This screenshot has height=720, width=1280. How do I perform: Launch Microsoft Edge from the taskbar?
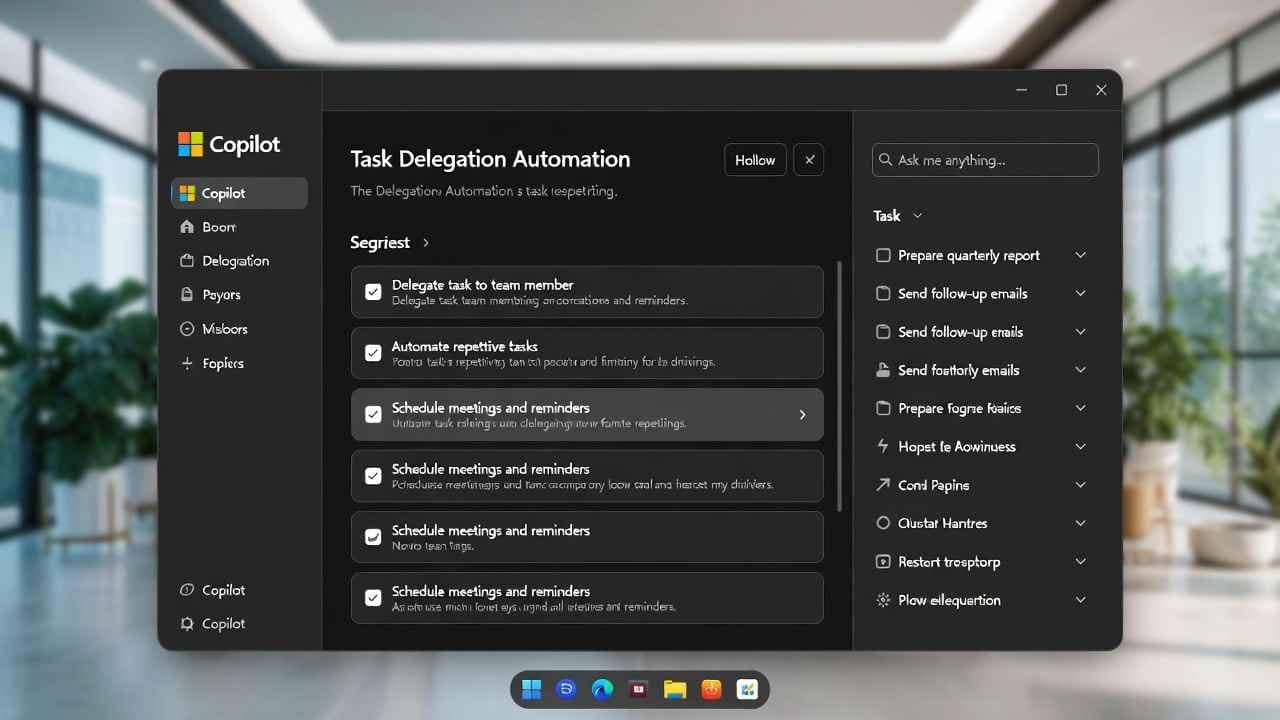[x=602, y=689]
